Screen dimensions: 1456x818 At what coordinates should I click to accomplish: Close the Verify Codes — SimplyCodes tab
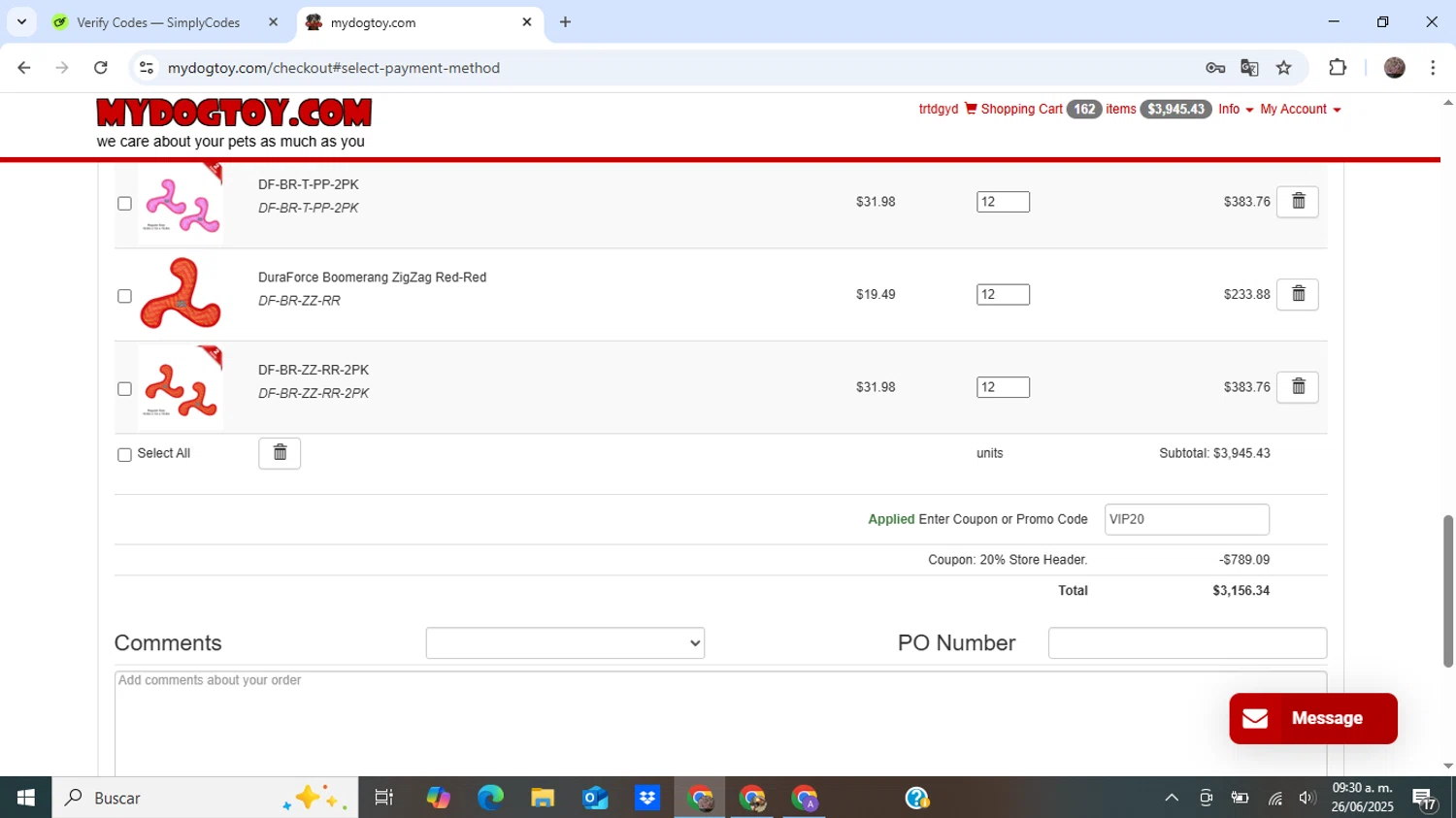[273, 22]
